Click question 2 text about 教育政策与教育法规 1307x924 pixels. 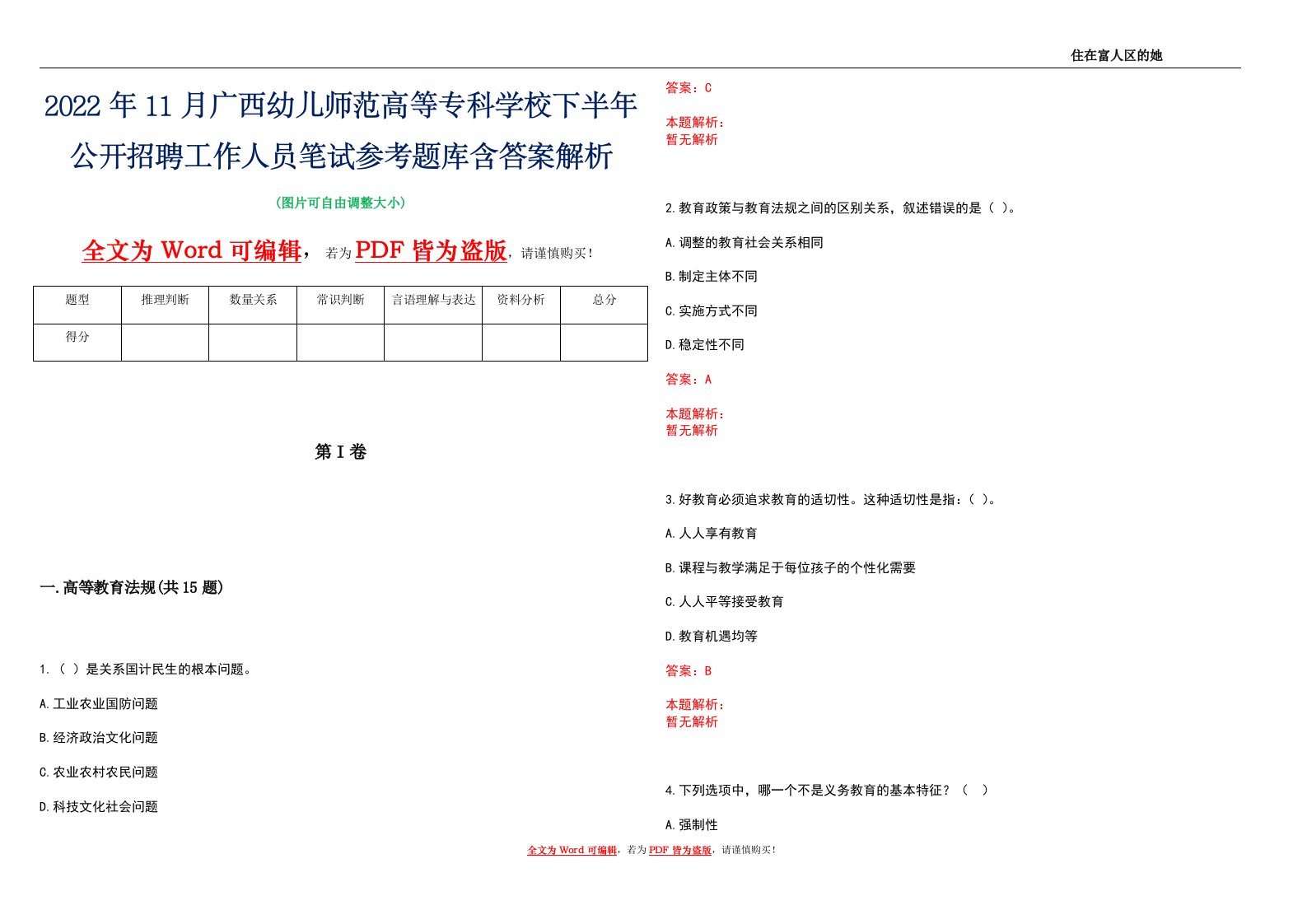[842, 208]
